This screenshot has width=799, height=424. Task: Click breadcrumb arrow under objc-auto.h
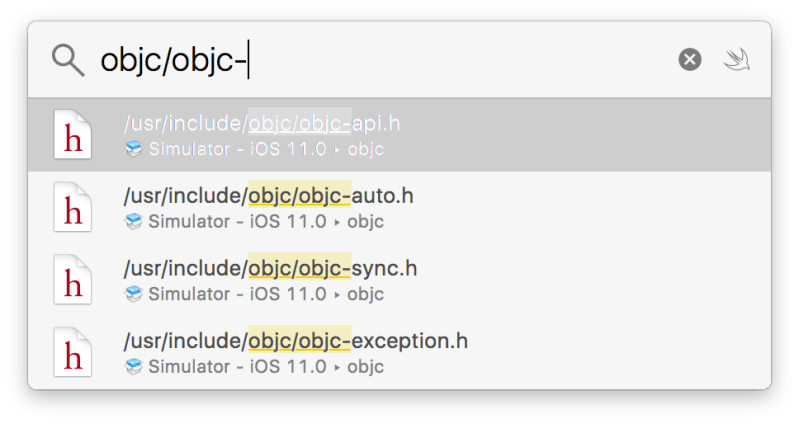[337, 222]
